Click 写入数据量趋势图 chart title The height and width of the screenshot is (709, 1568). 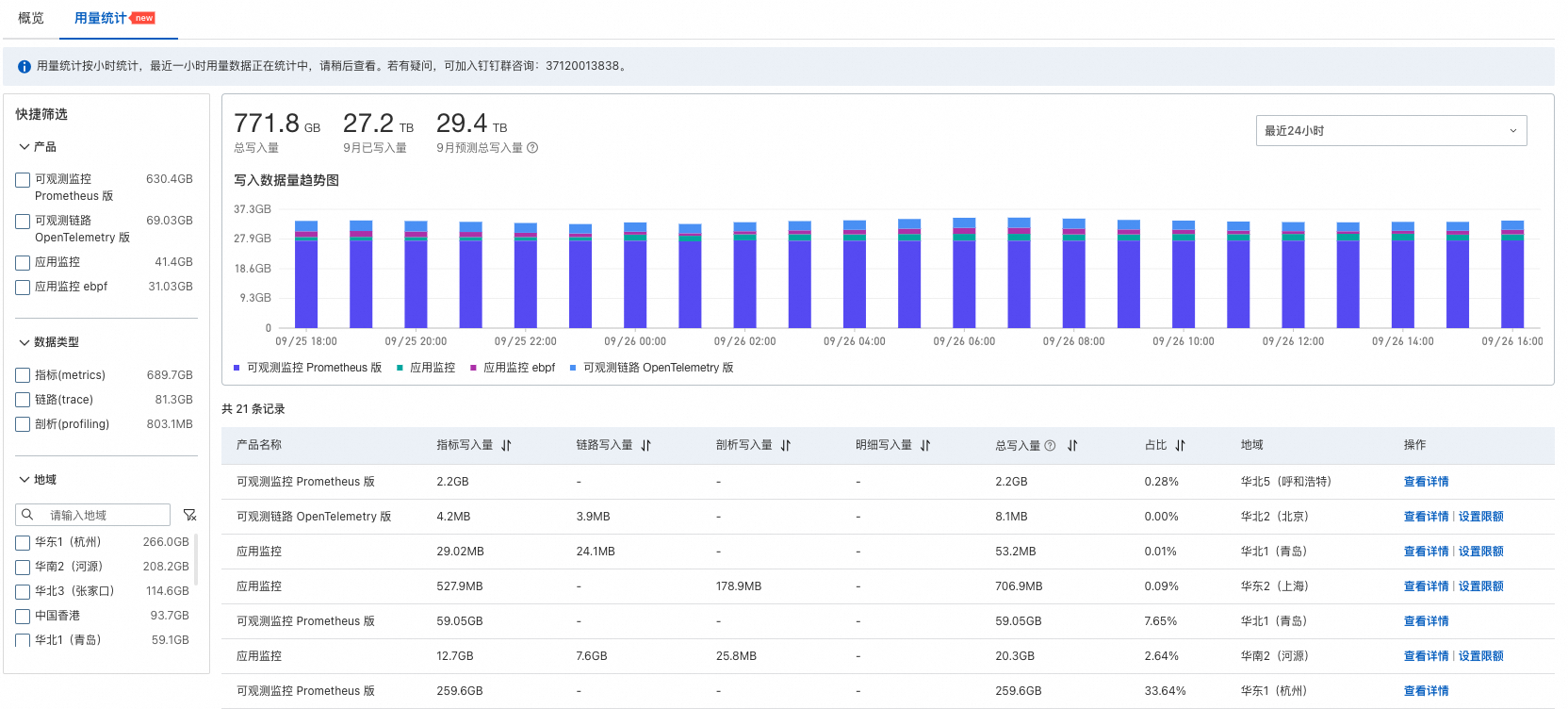[x=286, y=180]
